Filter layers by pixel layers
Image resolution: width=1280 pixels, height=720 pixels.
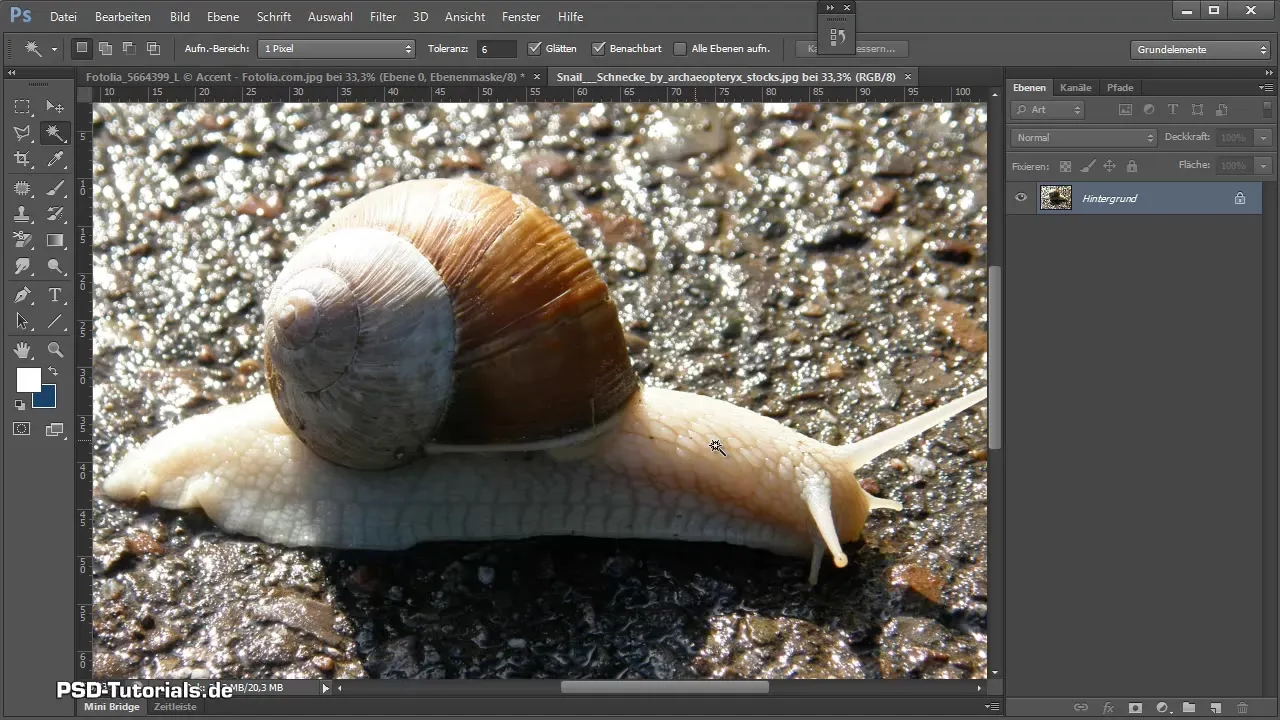[1125, 109]
